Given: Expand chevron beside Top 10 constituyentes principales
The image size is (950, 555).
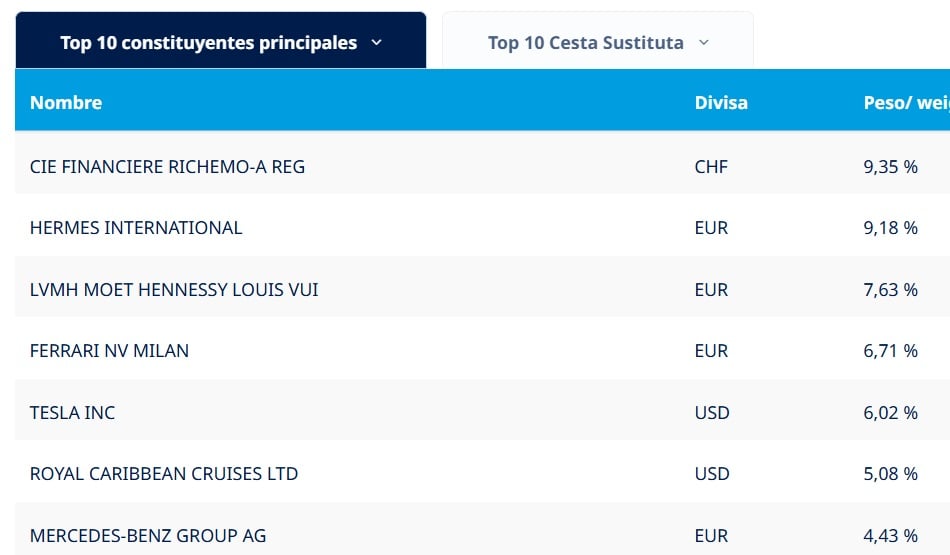Looking at the screenshot, I should [x=377, y=42].
